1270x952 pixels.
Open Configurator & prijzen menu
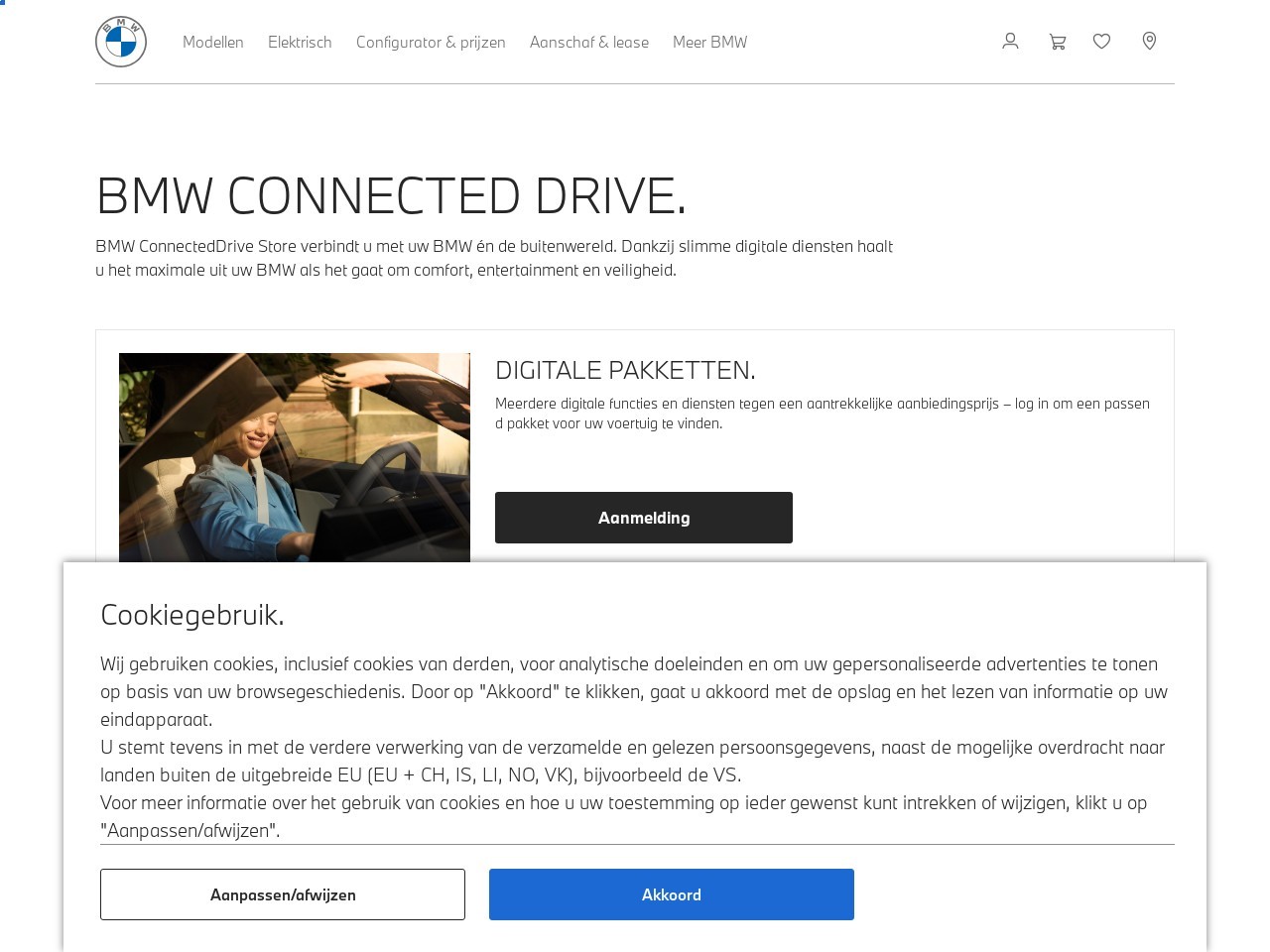[431, 42]
